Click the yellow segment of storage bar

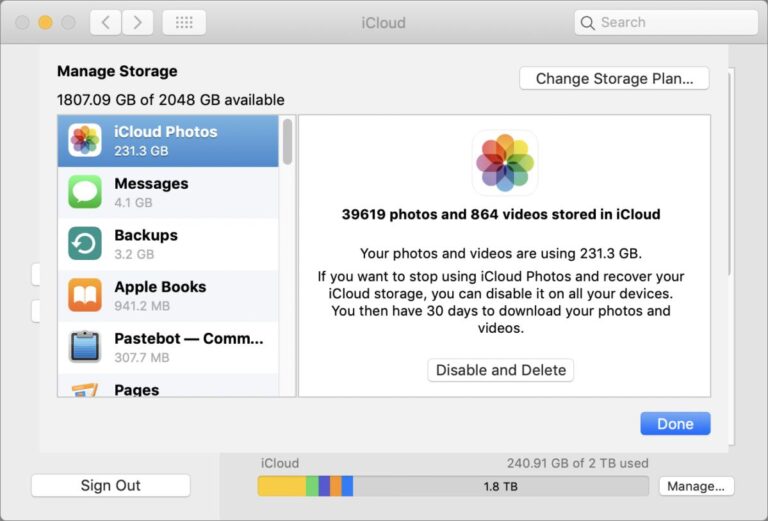(x=282, y=486)
